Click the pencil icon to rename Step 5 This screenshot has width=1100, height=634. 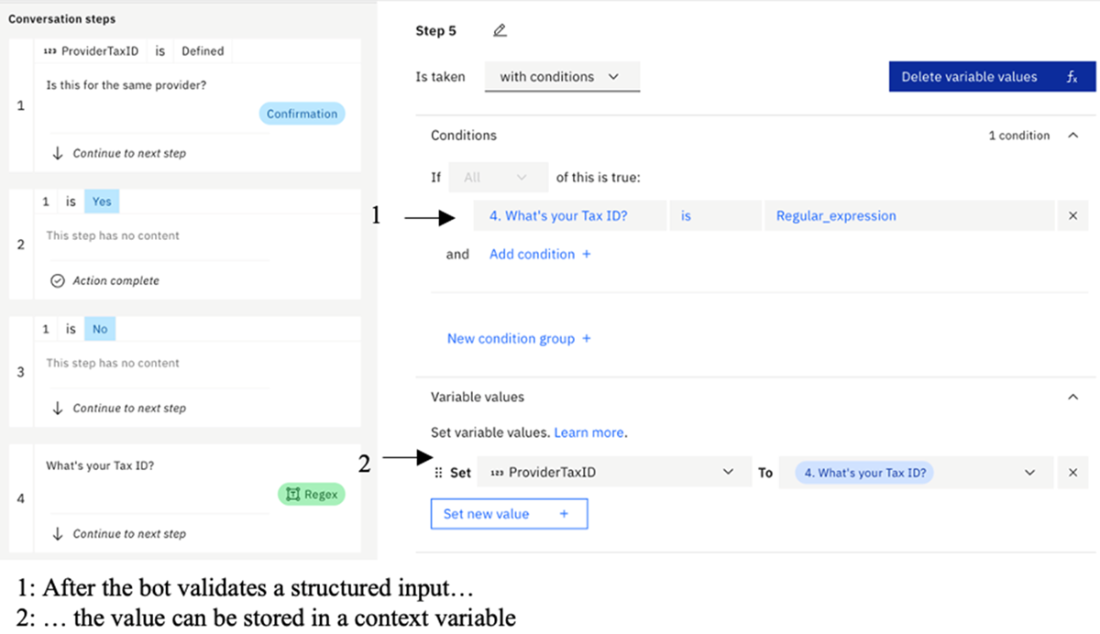(500, 31)
